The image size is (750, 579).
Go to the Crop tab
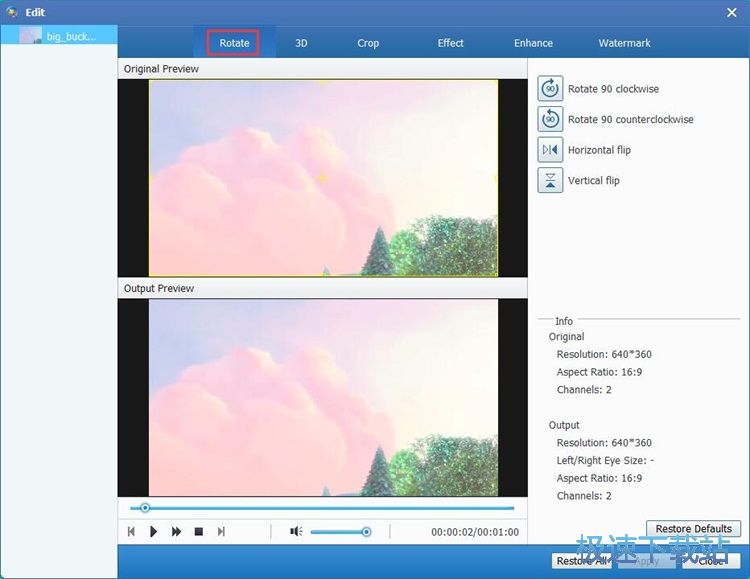pyautogui.click(x=368, y=43)
